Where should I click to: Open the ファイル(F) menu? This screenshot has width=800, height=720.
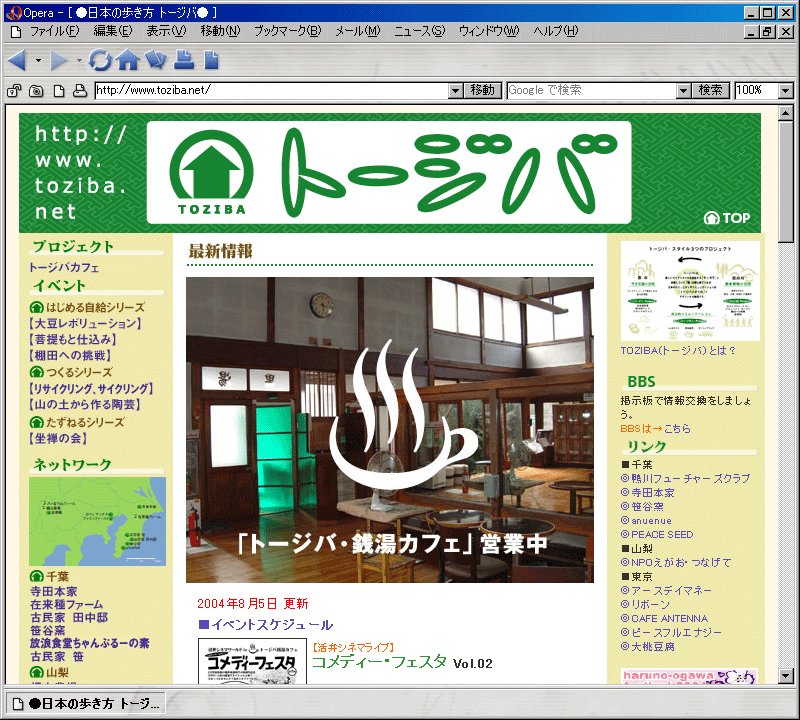pos(55,32)
